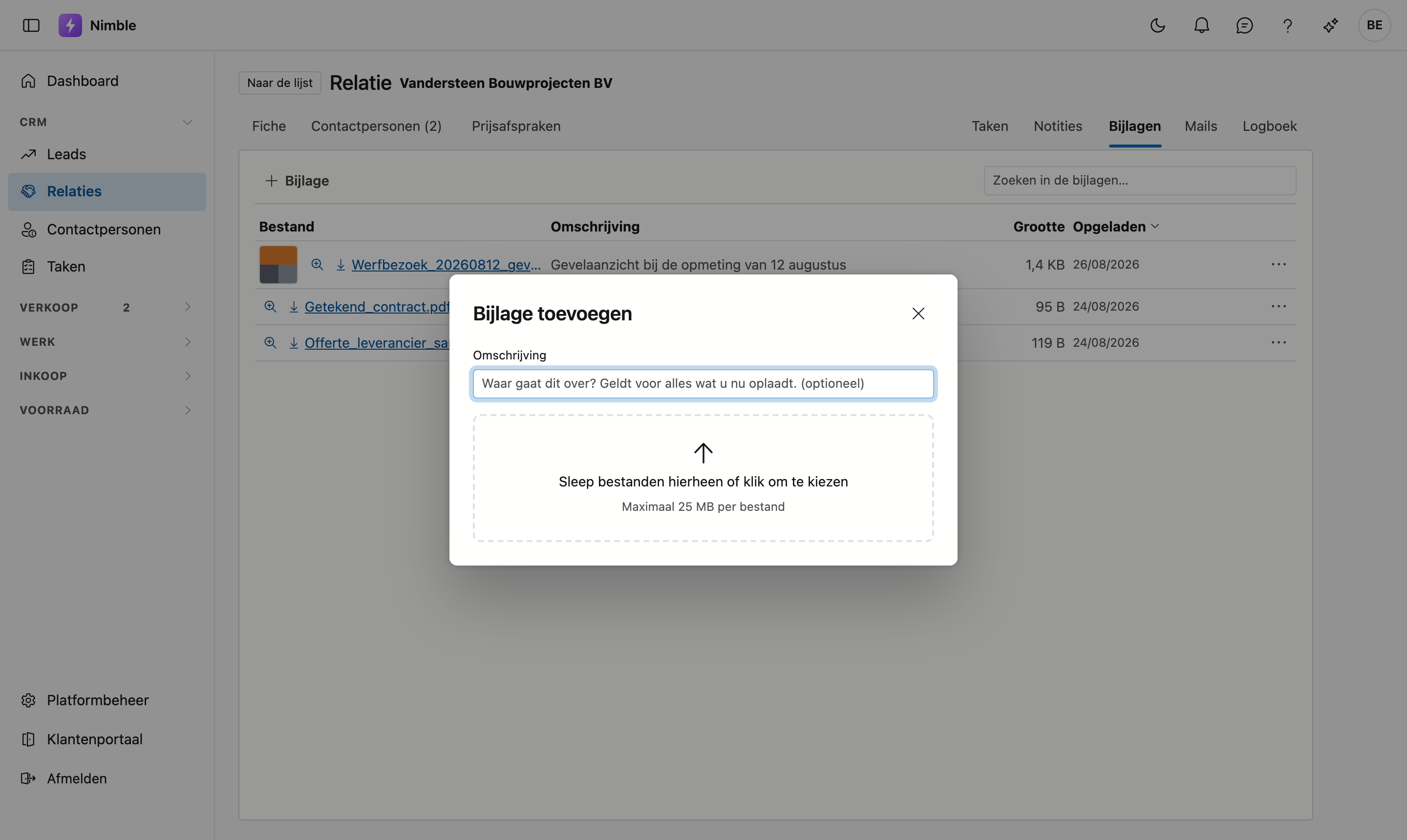Click Afmelden to log out
This screenshot has height=840, width=1407.
point(107,778)
